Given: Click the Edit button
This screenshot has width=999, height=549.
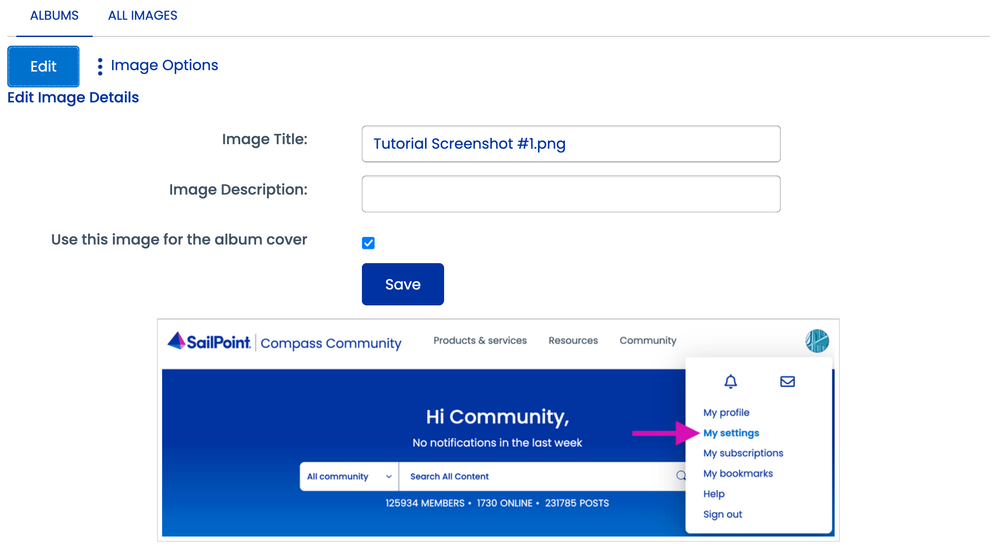Looking at the screenshot, I should tap(43, 66).
